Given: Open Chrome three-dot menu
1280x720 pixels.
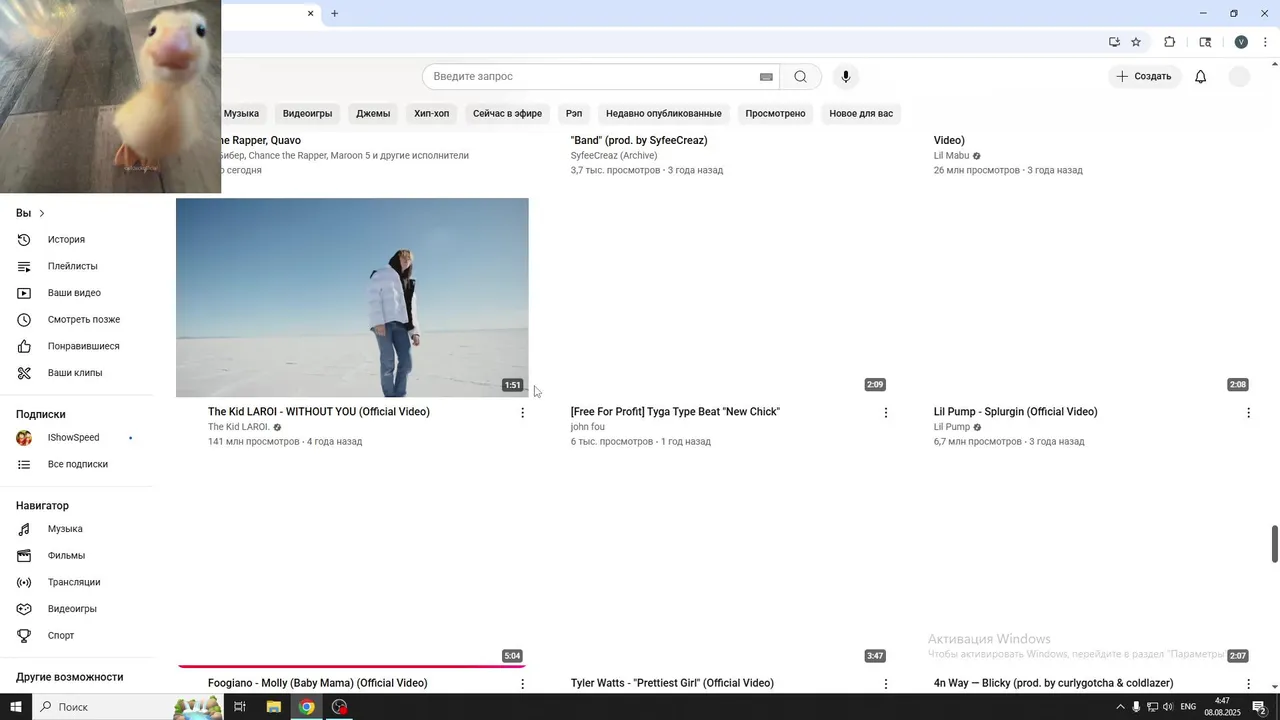Looking at the screenshot, I should (1265, 42).
